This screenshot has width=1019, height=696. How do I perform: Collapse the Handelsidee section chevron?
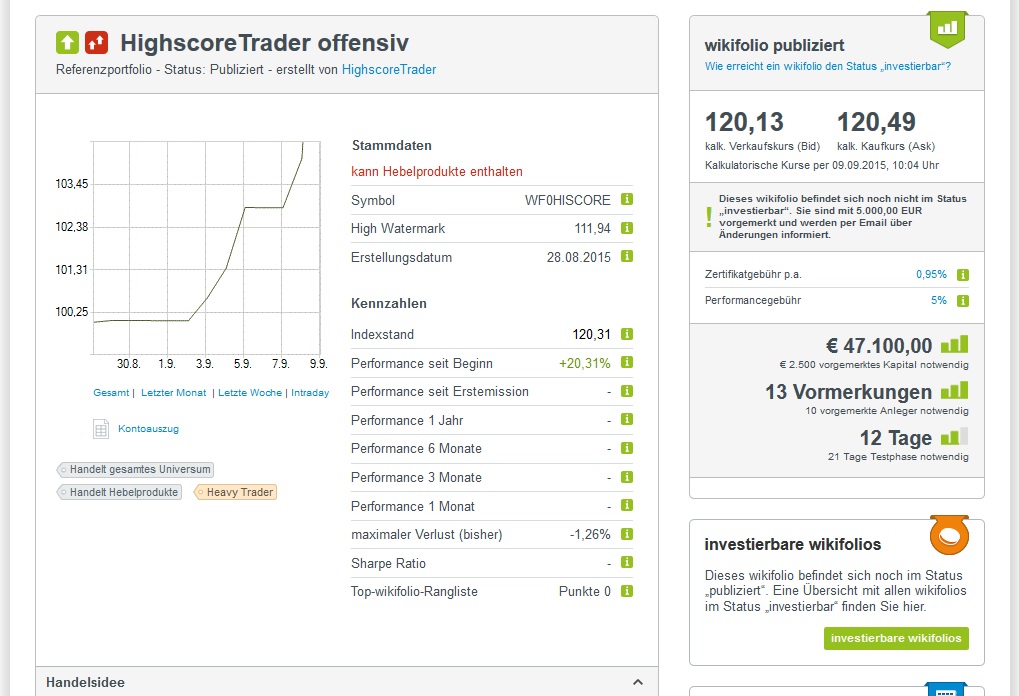point(638,682)
